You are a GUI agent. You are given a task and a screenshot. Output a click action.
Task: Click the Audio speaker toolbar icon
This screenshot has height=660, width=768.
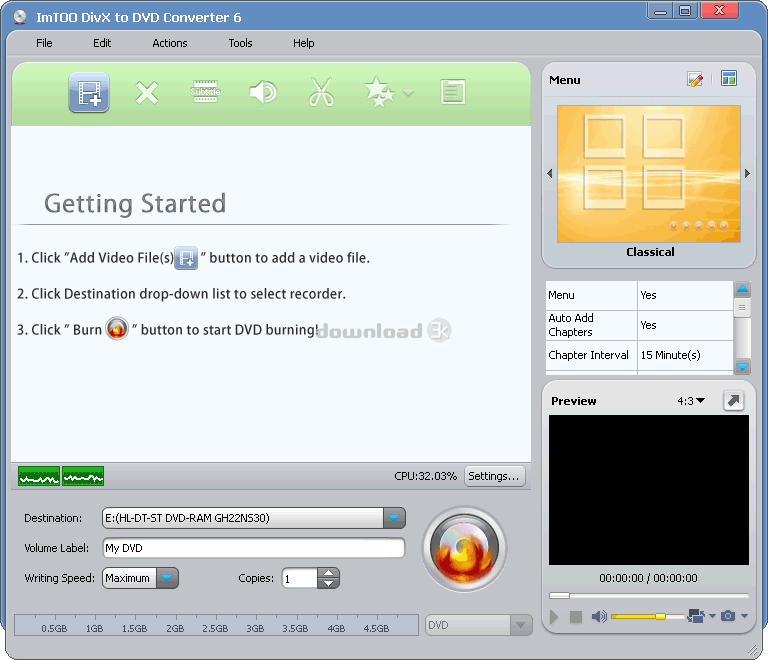[262, 93]
